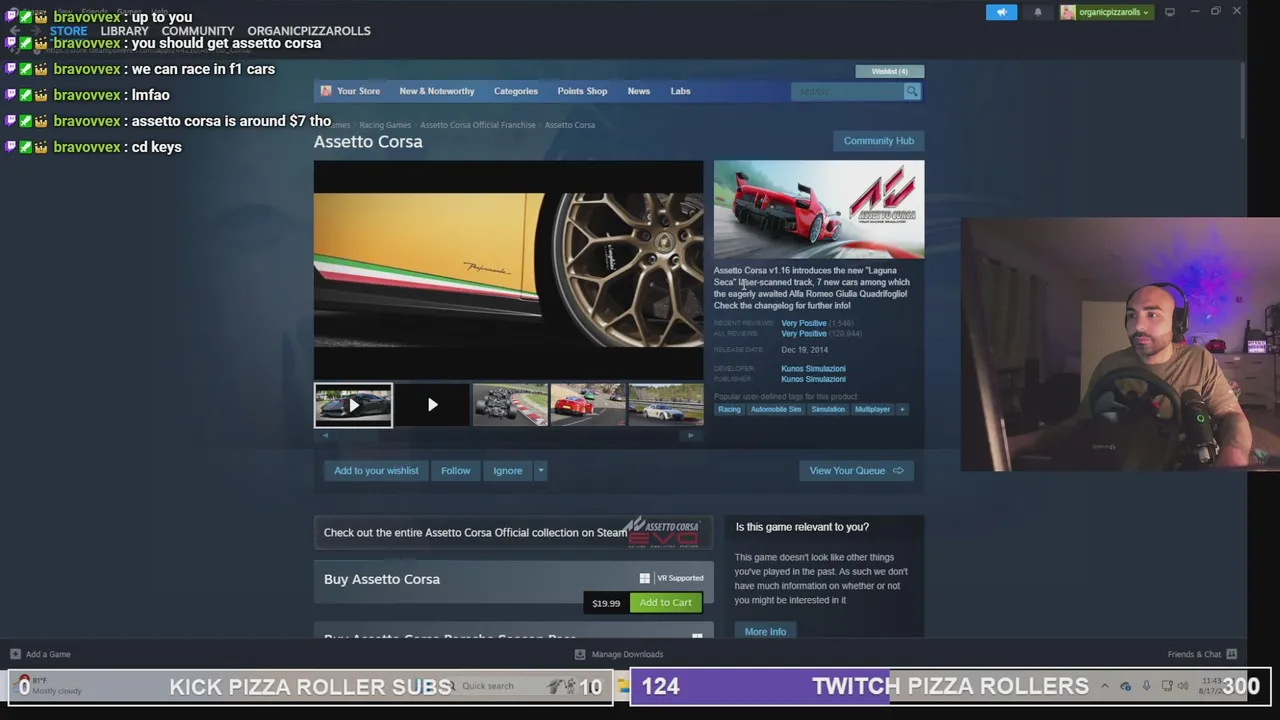This screenshot has width=1280, height=720.
Task: Select the white car screenshot thumbnail
Action: [x=666, y=405]
